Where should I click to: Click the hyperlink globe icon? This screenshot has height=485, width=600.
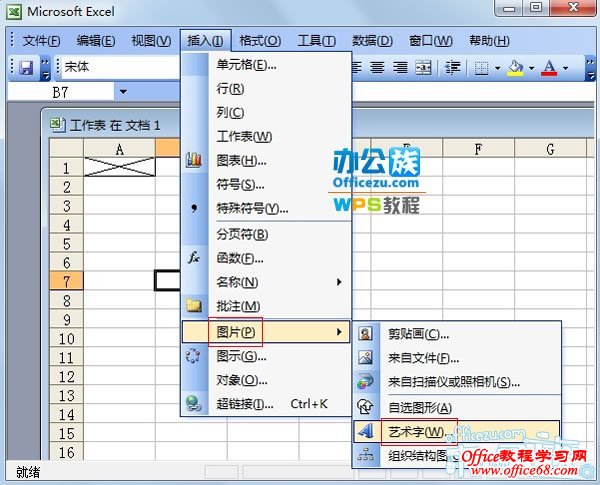194,403
